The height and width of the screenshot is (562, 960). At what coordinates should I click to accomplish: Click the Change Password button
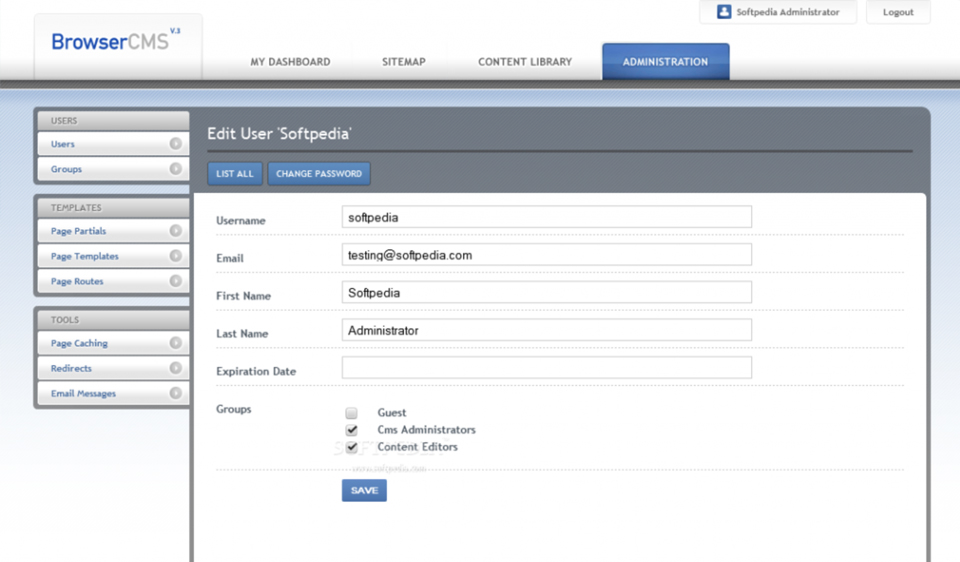[x=318, y=174]
